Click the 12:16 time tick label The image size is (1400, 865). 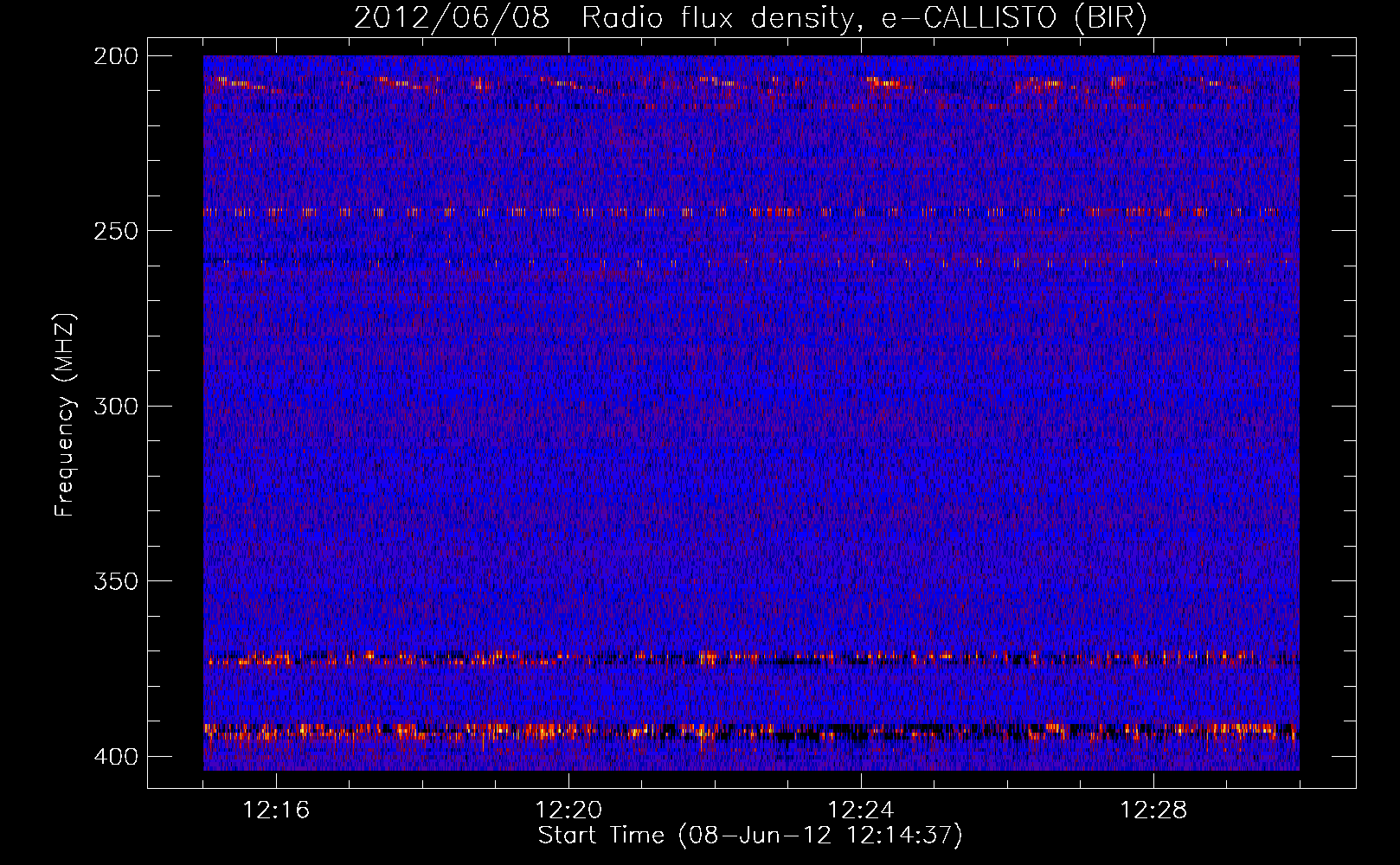(276, 811)
